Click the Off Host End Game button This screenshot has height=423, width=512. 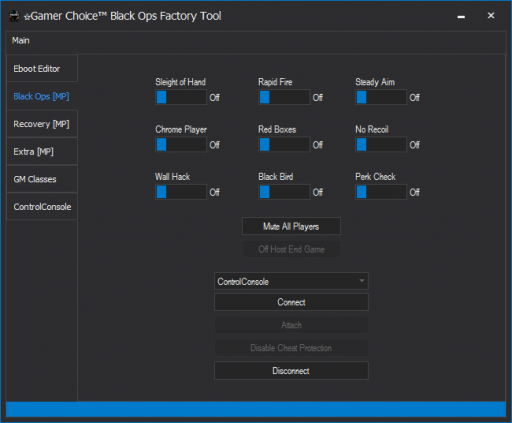pos(291,249)
